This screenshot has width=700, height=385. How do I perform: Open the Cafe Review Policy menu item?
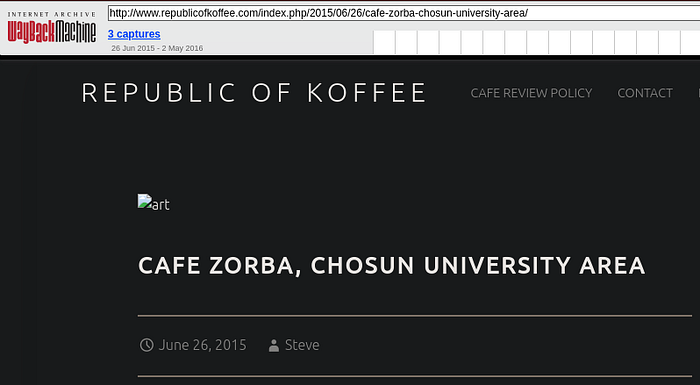coord(531,93)
